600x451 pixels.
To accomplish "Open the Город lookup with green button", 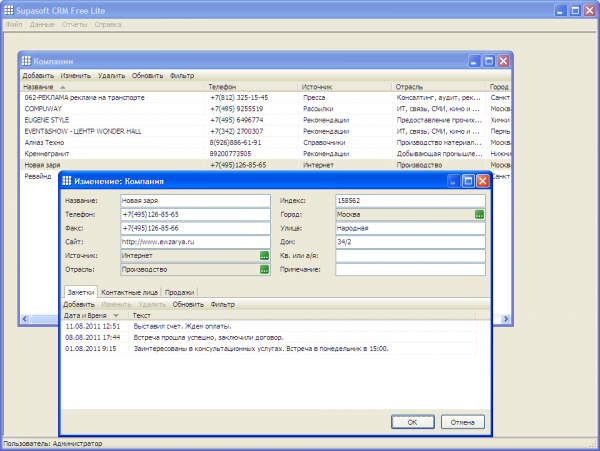I will click(479, 214).
